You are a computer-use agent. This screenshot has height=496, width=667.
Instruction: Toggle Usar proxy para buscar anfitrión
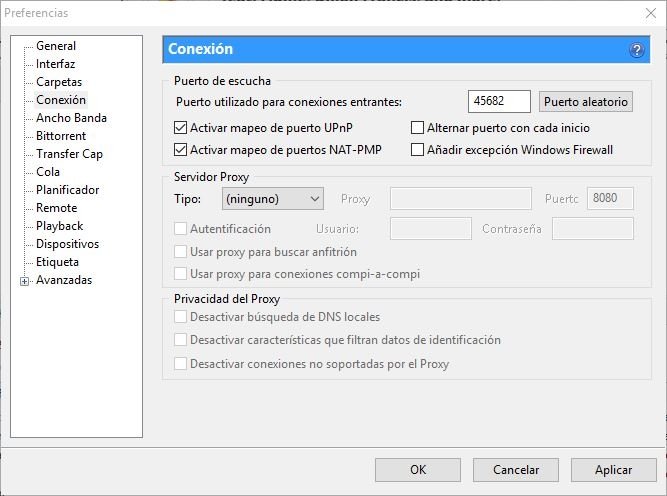click(180, 251)
